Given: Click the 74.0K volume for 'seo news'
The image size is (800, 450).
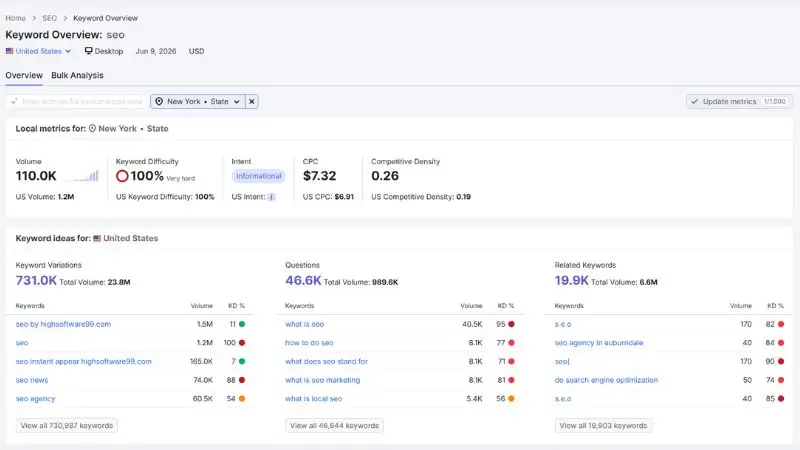Looking at the screenshot, I should point(203,380).
